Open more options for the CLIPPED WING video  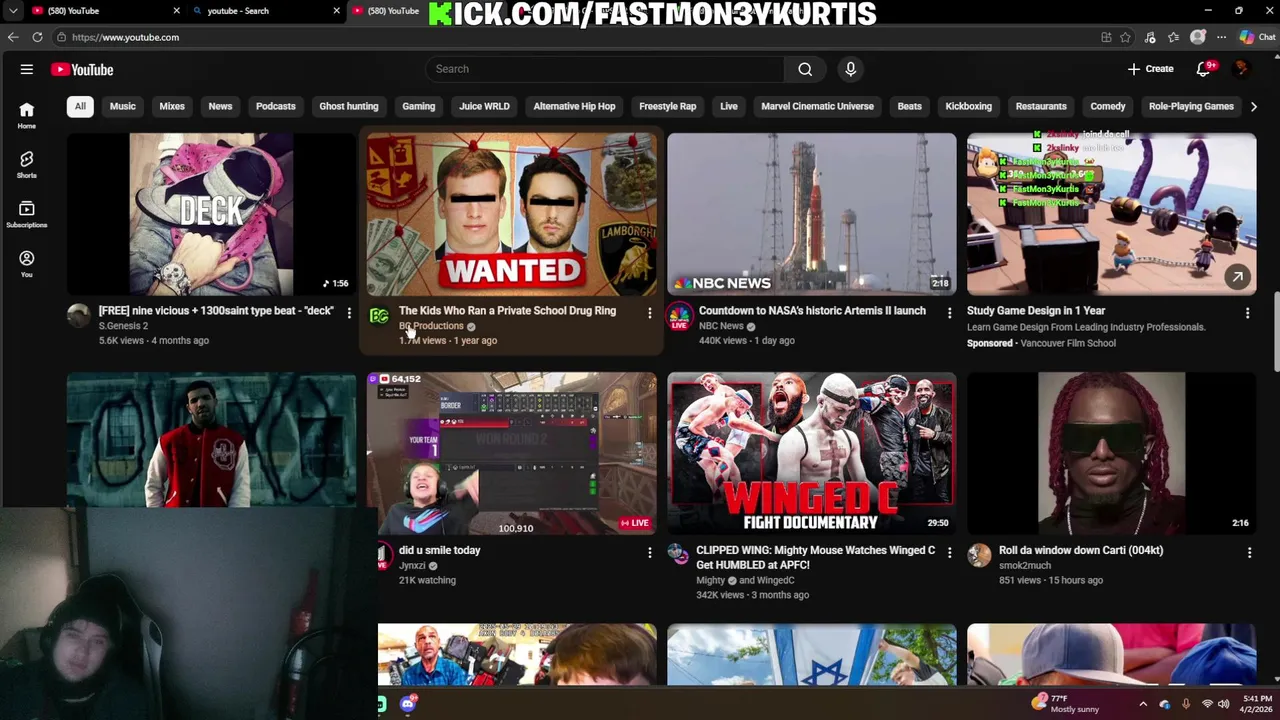pyautogui.click(x=949, y=553)
